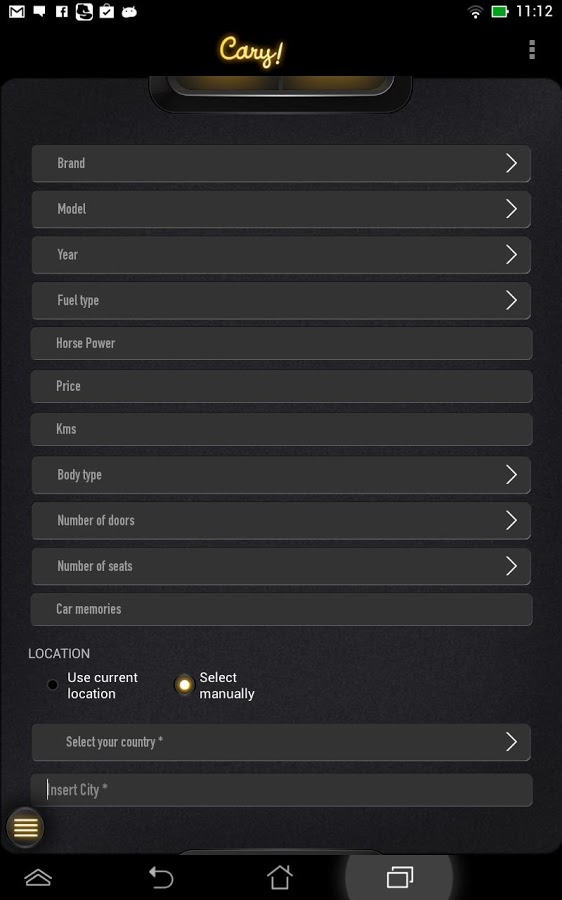Open the Gmail notification icon in status bar
The height and width of the screenshot is (900, 562).
(x=17, y=11)
